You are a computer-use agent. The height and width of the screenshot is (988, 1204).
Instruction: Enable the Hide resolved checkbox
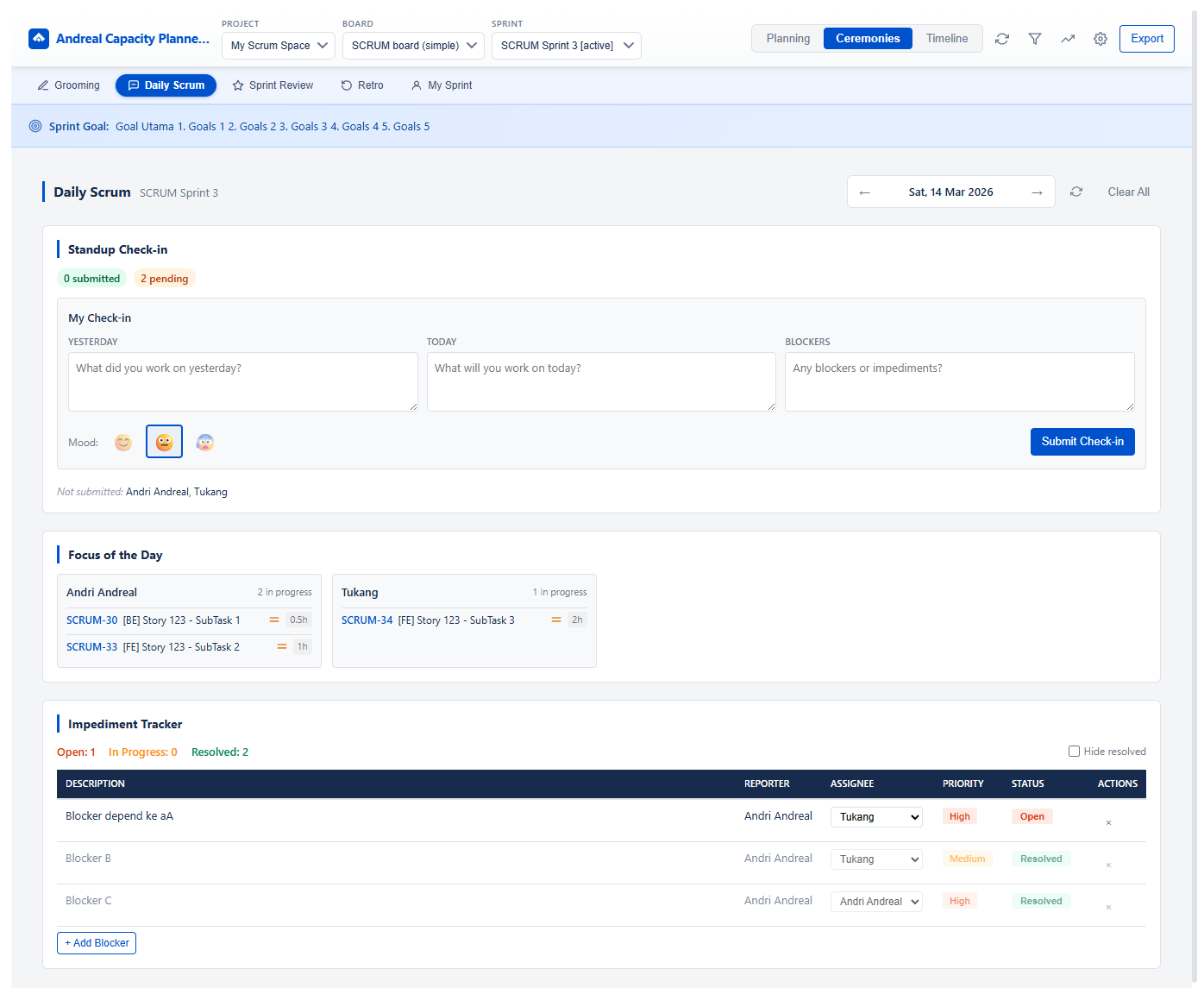[x=1074, y=751]
